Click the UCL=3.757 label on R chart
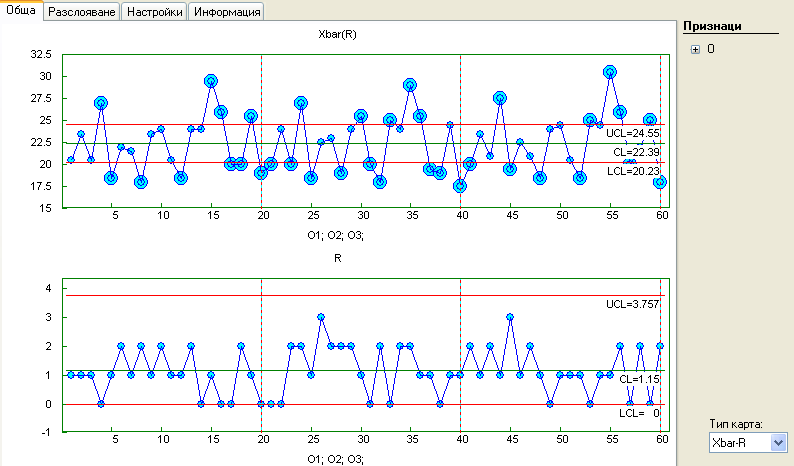The image size is (794, 466). click(x=633, y=303)
